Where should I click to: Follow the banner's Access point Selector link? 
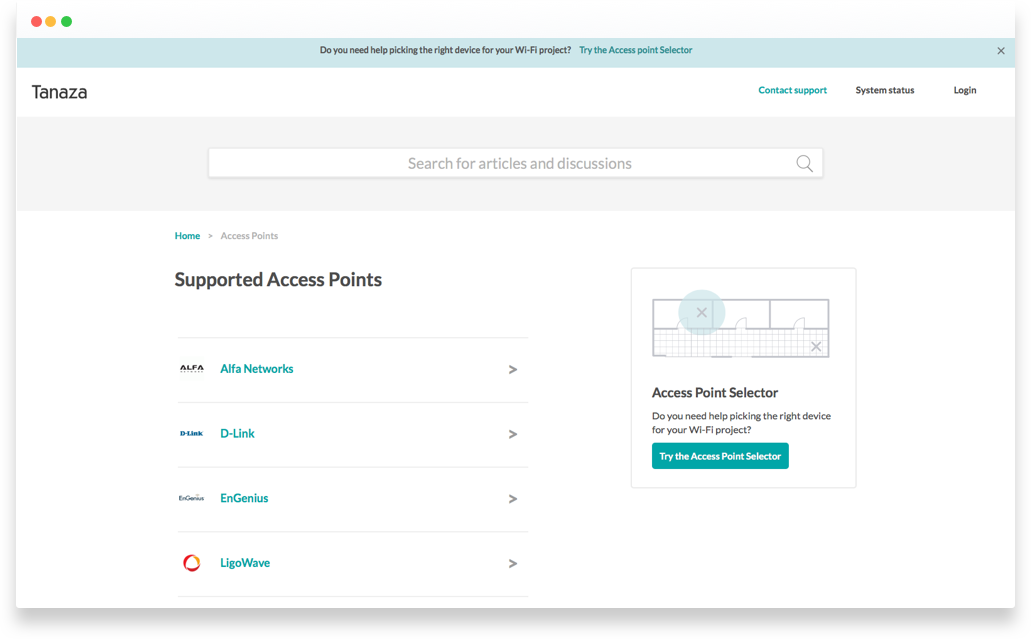[635, 50]
